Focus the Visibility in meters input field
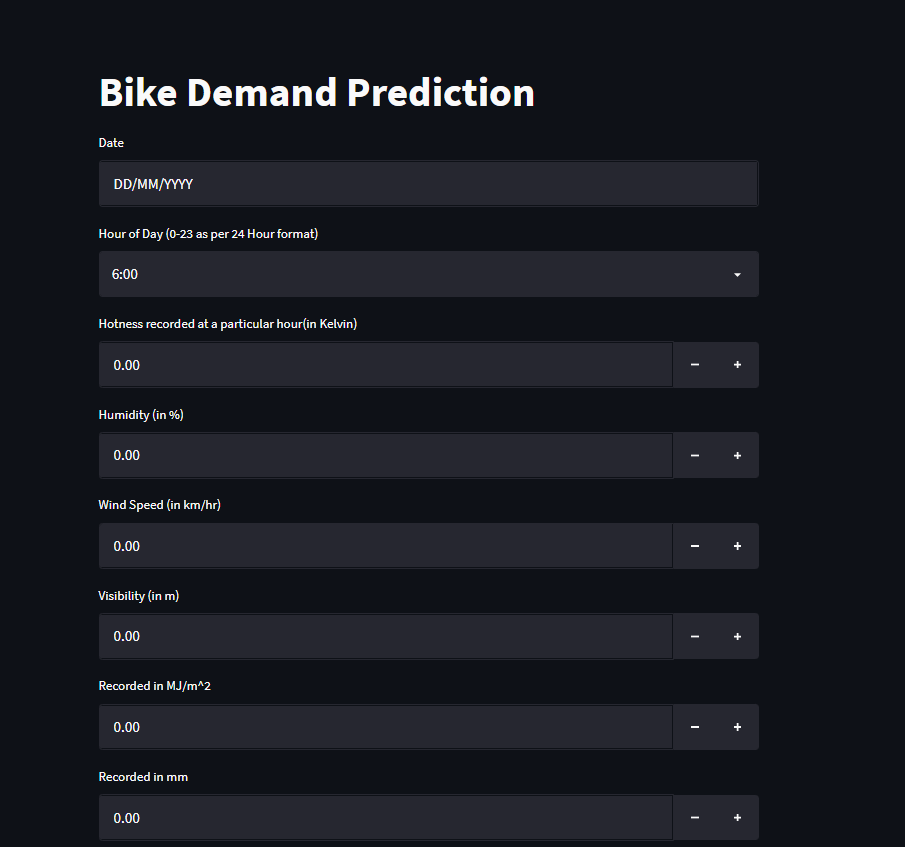 tap(385, 636)
